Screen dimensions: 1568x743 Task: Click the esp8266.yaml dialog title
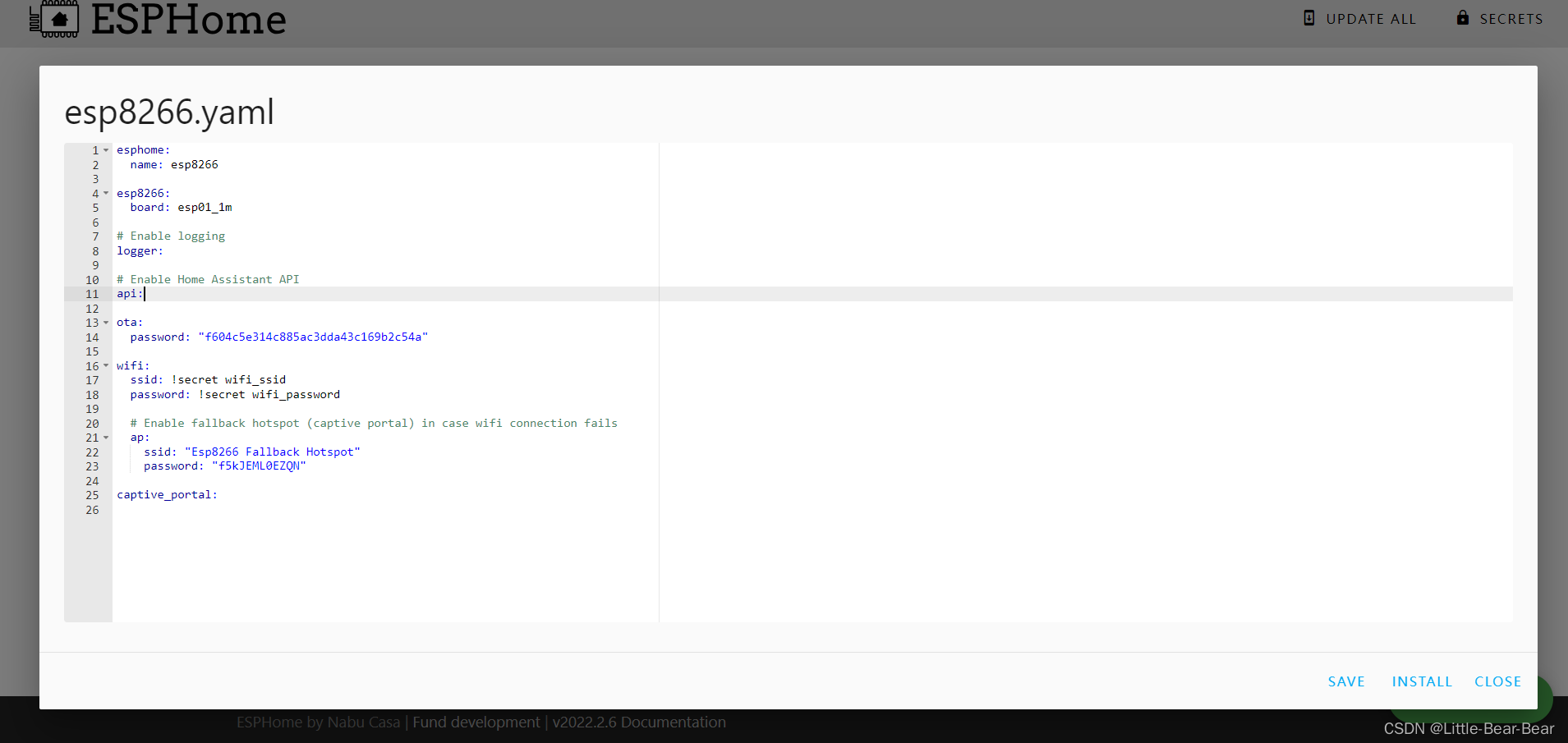[169, 112]
